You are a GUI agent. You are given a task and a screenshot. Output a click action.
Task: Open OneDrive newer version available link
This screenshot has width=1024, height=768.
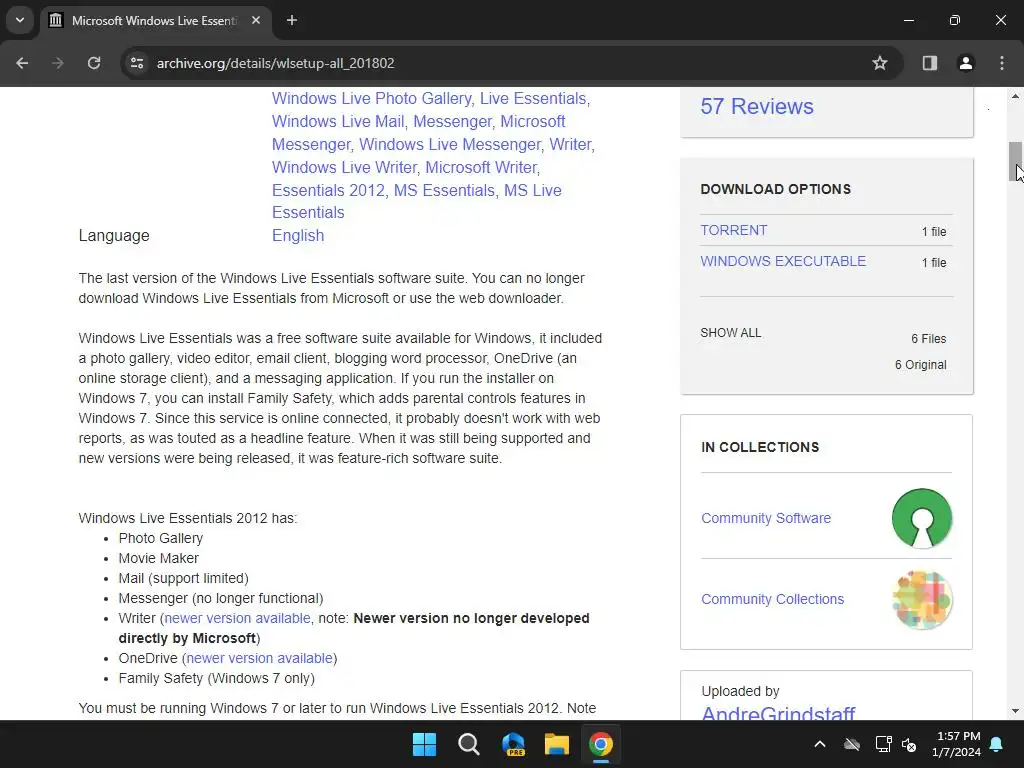click(x=259, y=658)
